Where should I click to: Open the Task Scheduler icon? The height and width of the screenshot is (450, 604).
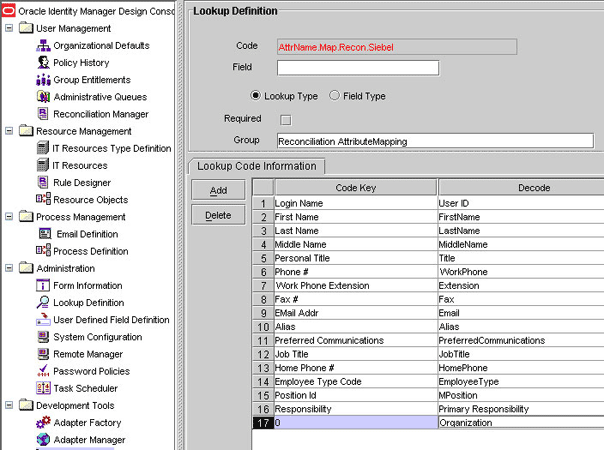pos(43,388)
